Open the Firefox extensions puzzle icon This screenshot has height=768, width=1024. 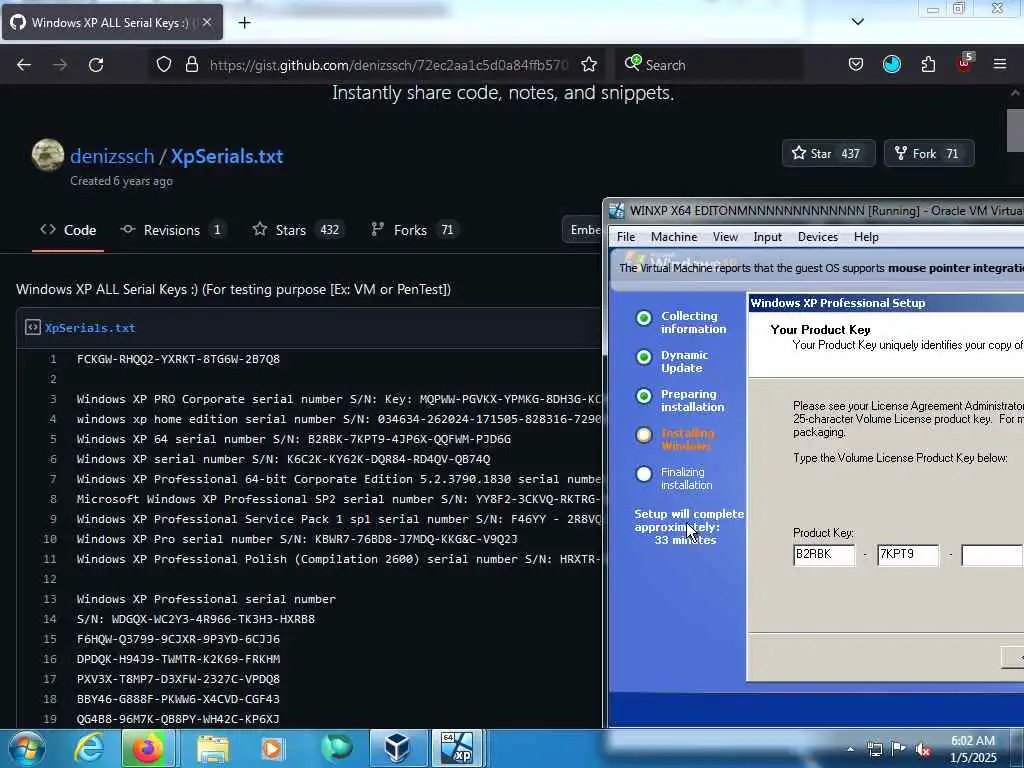(928, 64)
